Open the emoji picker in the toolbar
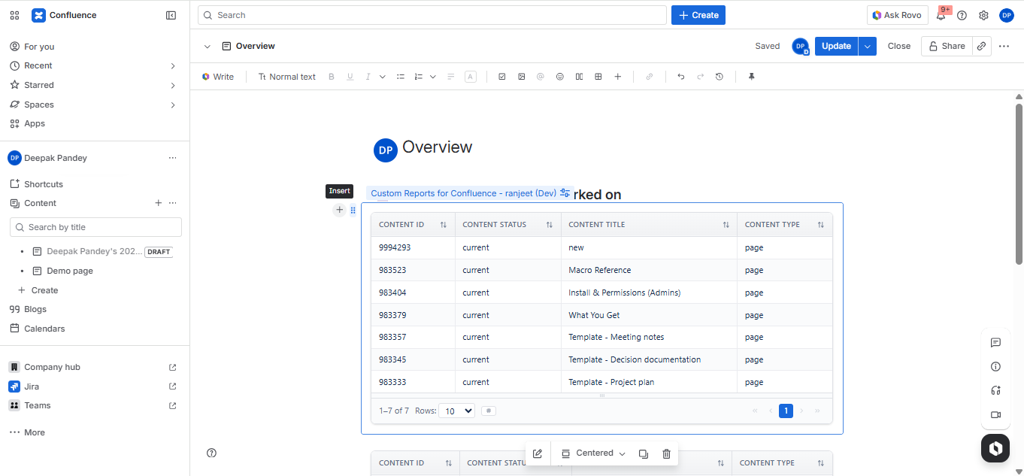Screen dimensions: 1024x476 click(x=560, y=76)
